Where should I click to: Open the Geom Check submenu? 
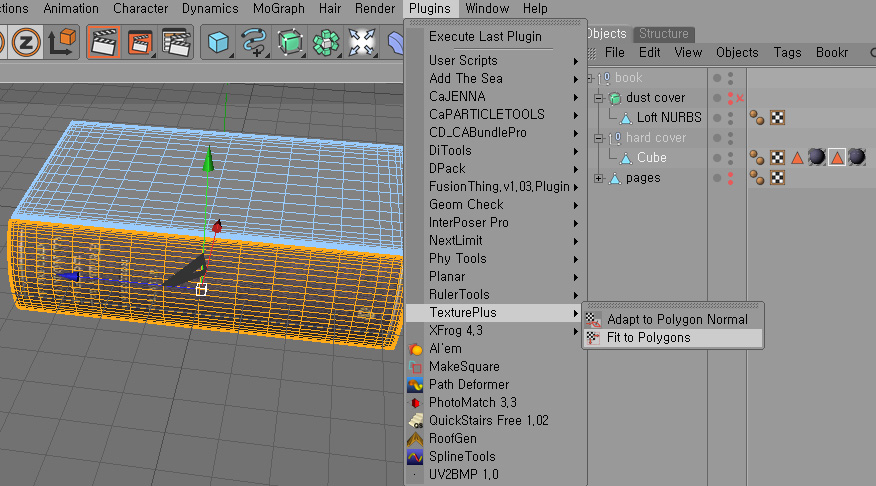tap(496, 204)
